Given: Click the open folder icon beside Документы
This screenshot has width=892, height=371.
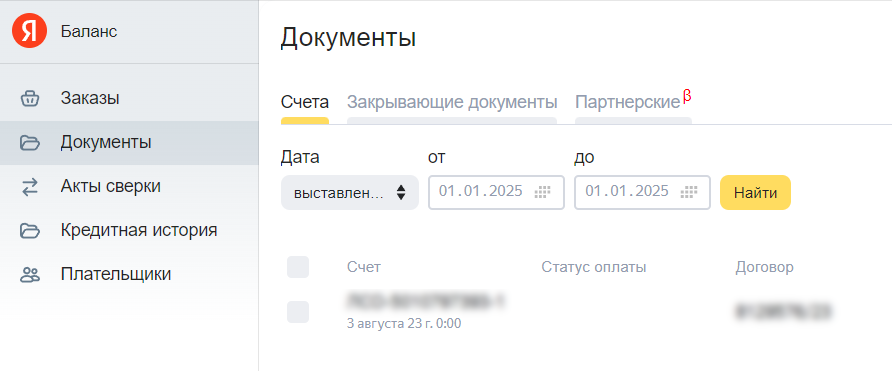Looking at the screenshot, I should point(30,143).
